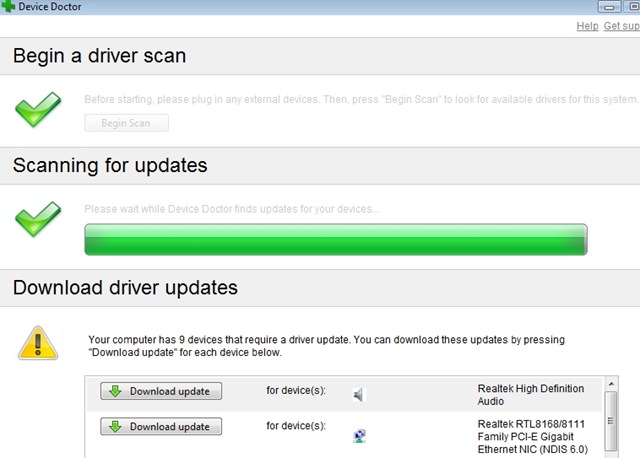Click the green scan progress bar
Image resolution: width=640 pixels, height=458 pixels.
coord(336,240)
